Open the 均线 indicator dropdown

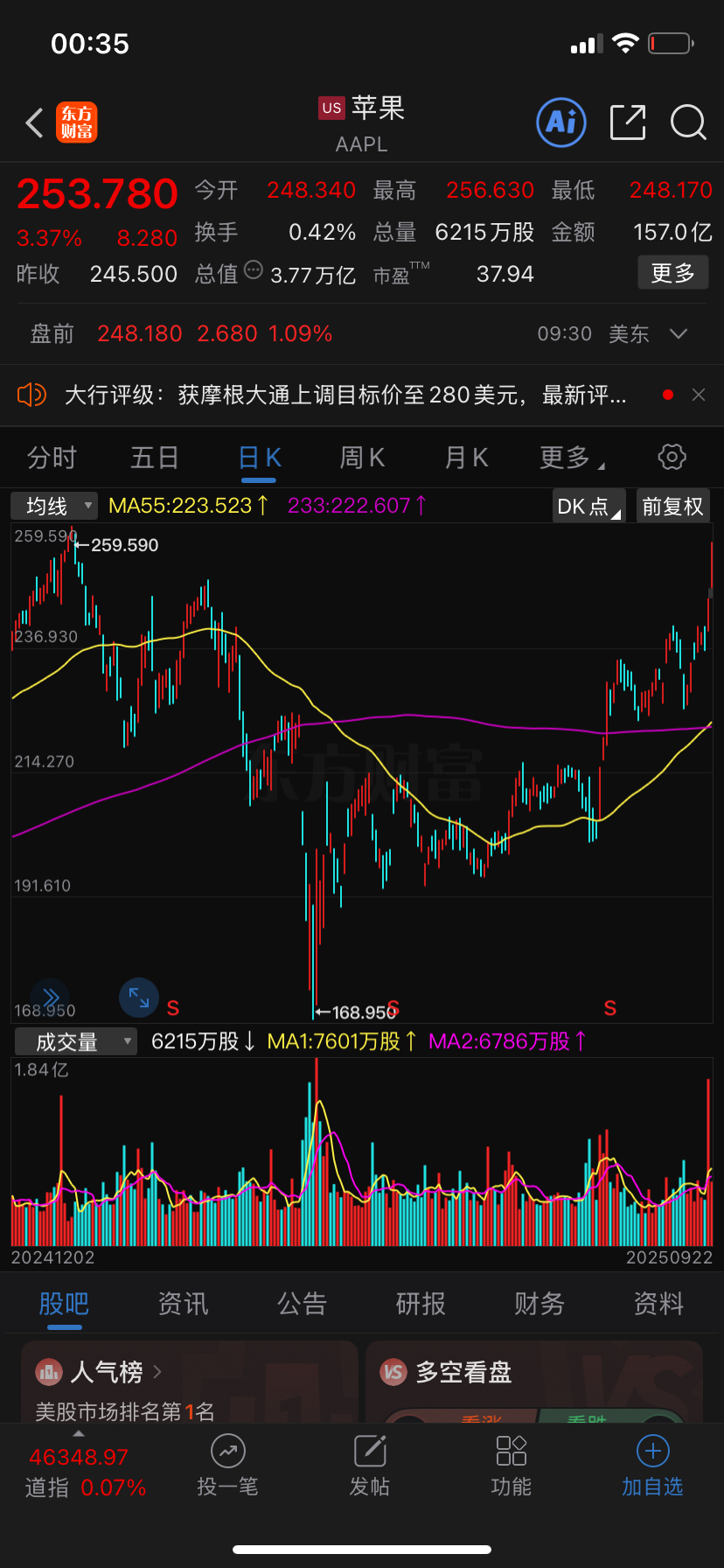(54, 506)
